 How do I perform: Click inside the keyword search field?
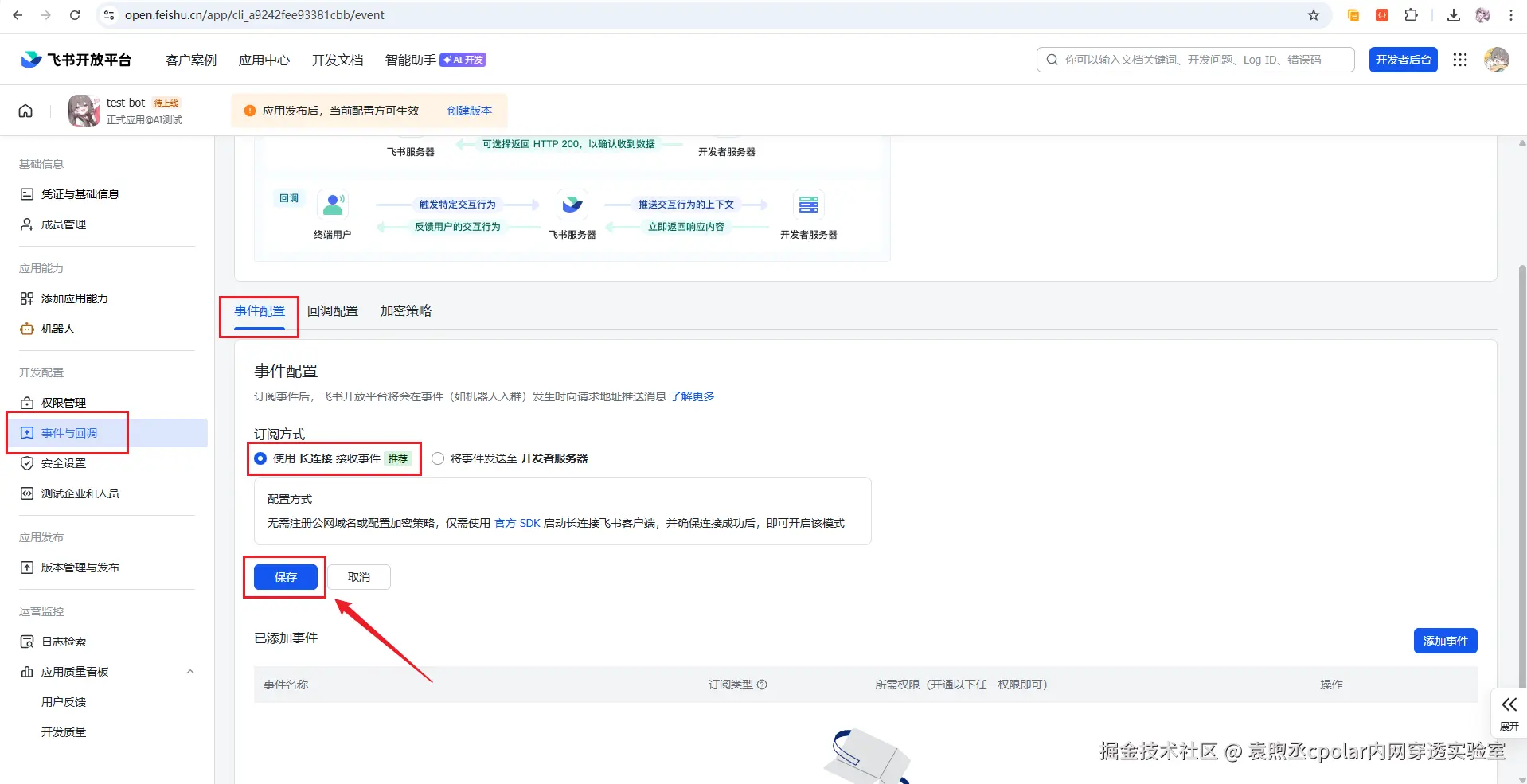(x=1194, y=59)
